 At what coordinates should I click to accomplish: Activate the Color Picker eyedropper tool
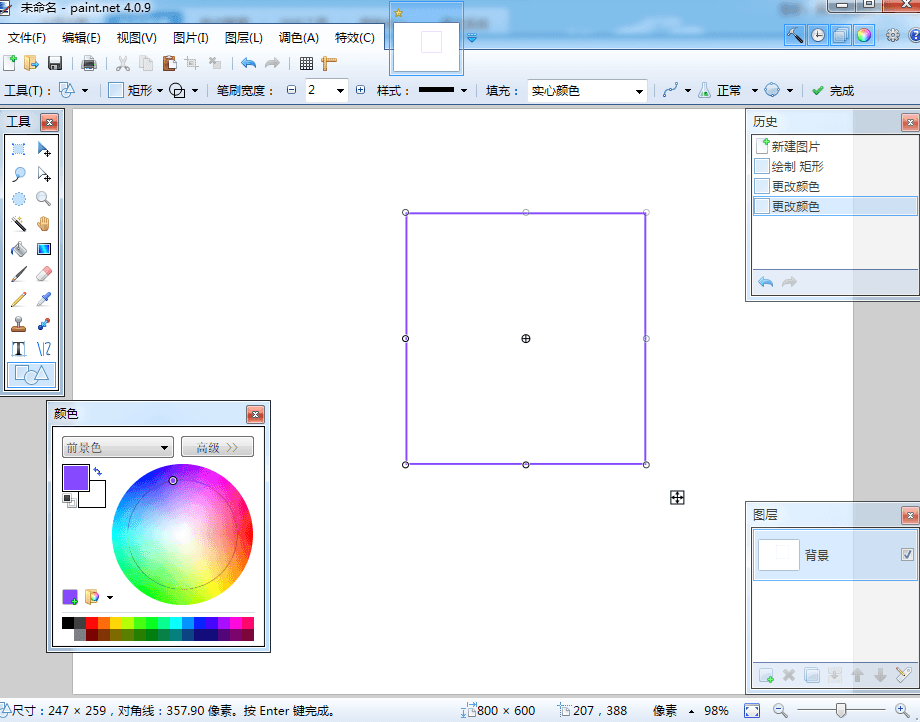pos(44,299)
